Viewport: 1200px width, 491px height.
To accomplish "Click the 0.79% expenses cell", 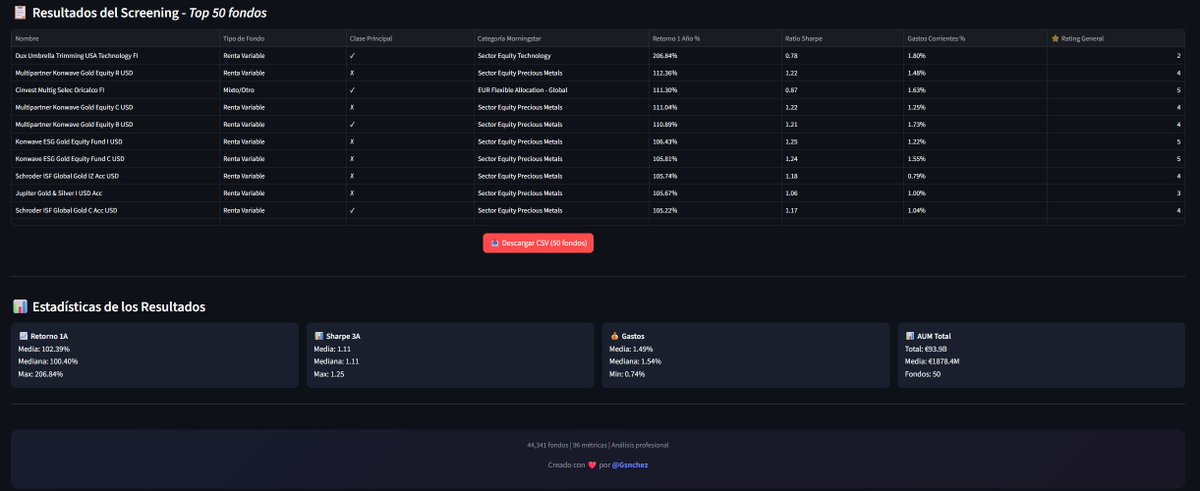I will click(x=975, y=176).
